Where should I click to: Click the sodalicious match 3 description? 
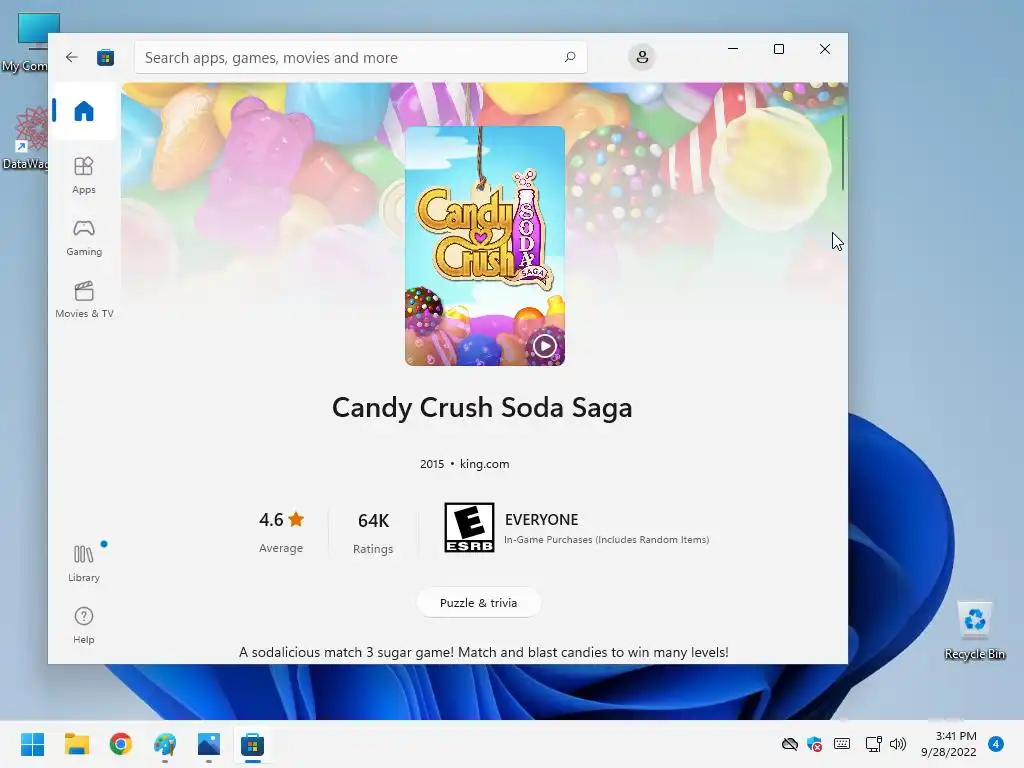483,652
